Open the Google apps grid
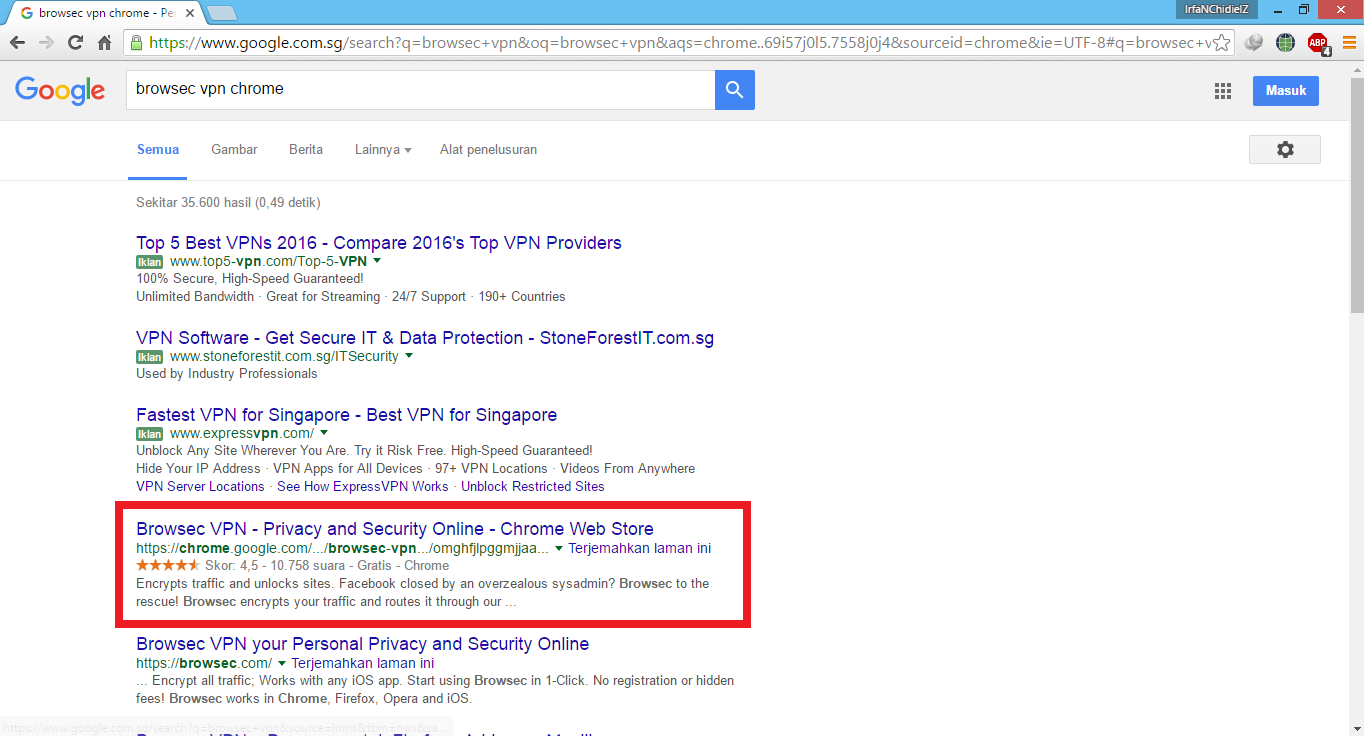The width and height of the screenshot is (1364, 736). click(x=1222, y=91)
